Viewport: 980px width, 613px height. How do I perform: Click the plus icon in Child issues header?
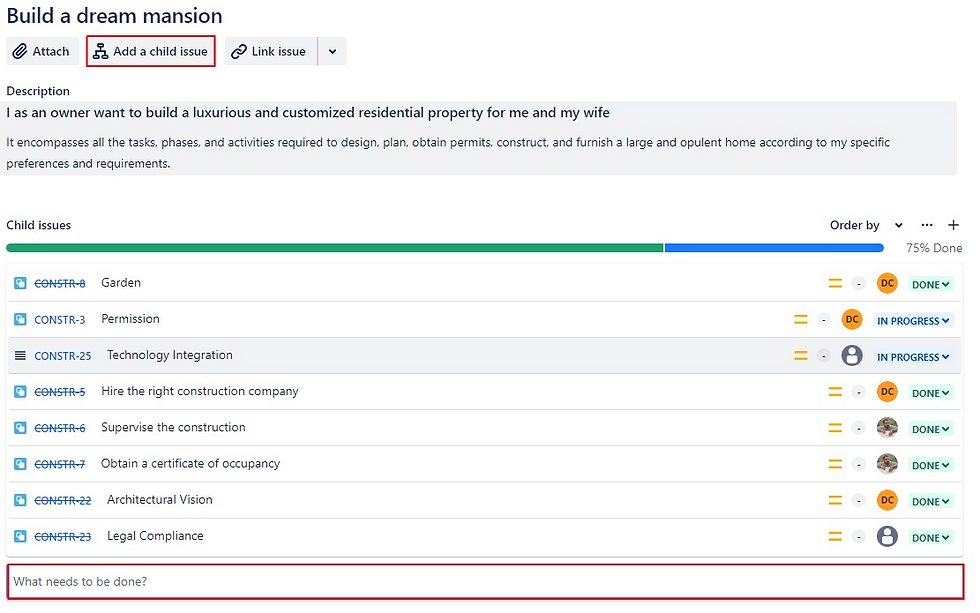point(953,225)
